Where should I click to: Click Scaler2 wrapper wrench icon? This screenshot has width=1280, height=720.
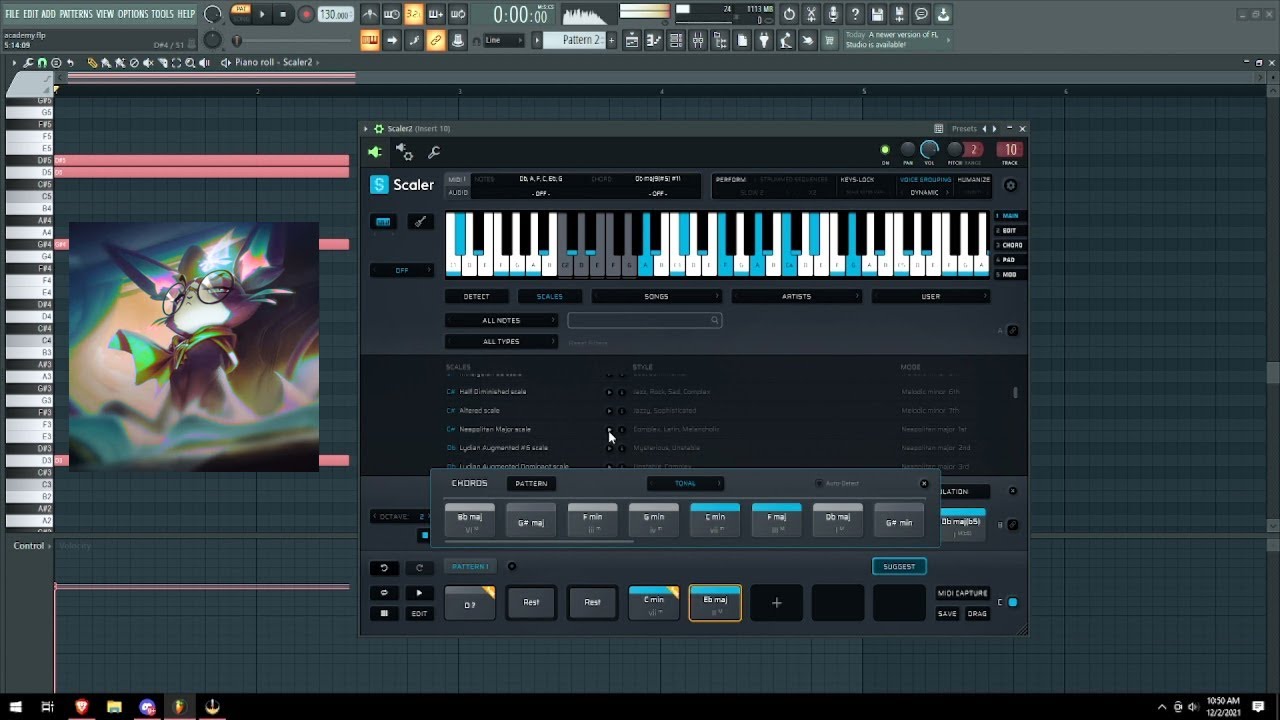434,152
